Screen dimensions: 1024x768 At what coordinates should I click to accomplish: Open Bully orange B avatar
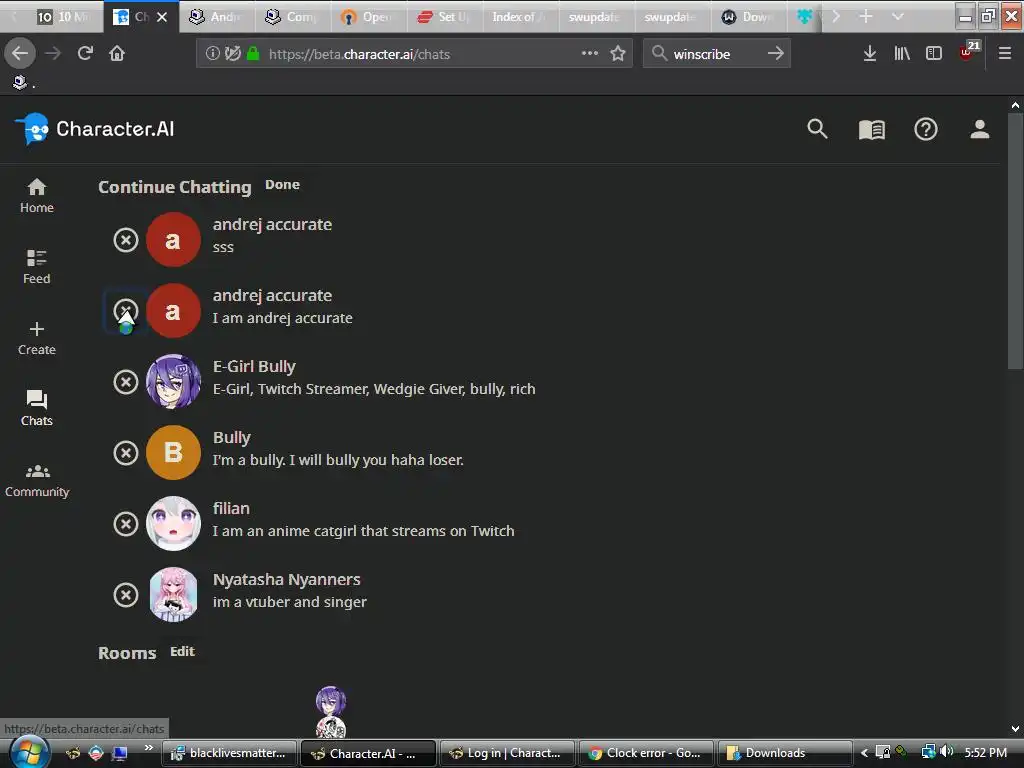tap(173, 453)
